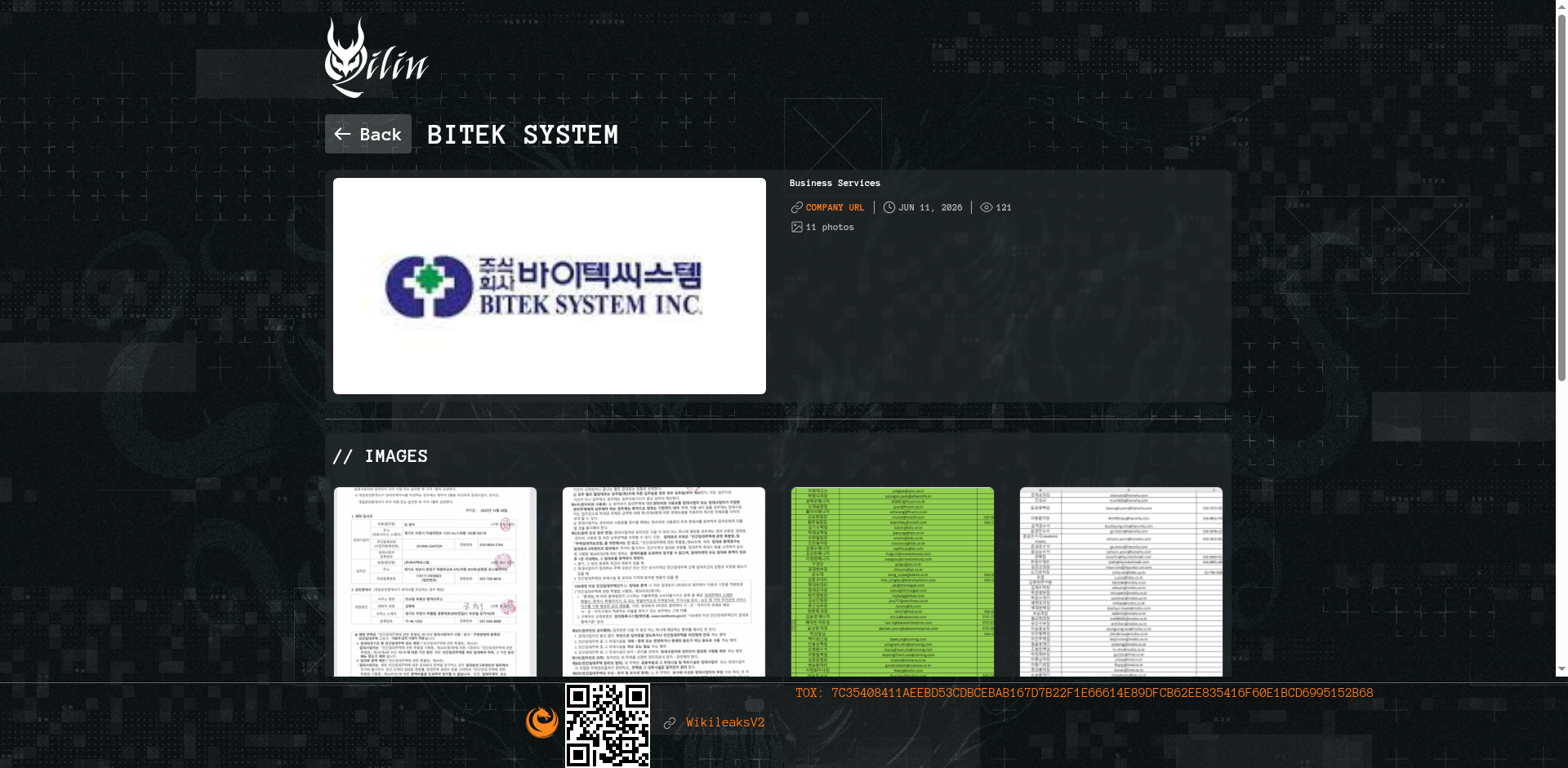Click the back arrow icon
This screenshot has width=1568, height=768.
pos(342,134)
